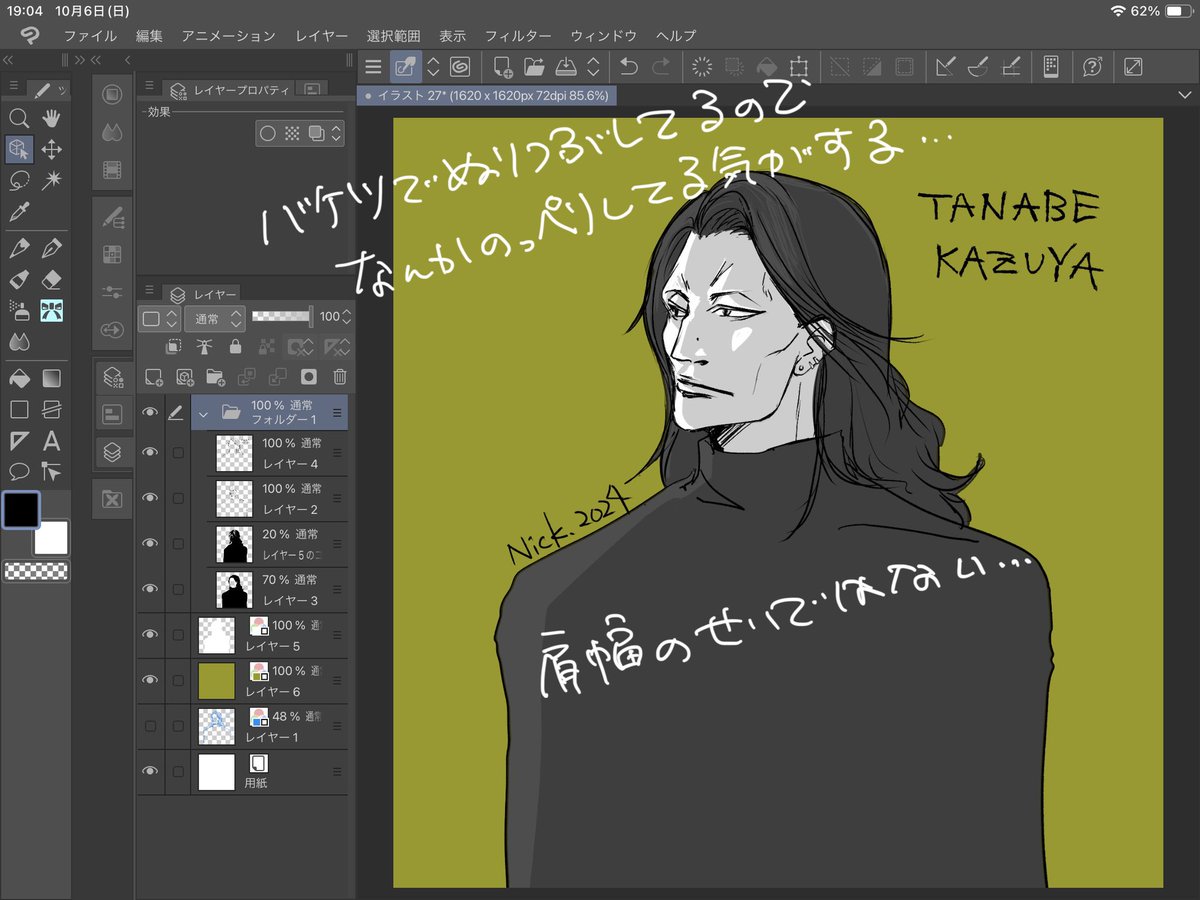Select the Fill bucket tool
The image size is (1200, 900).
pyautogui.click(x=18, y=378)
